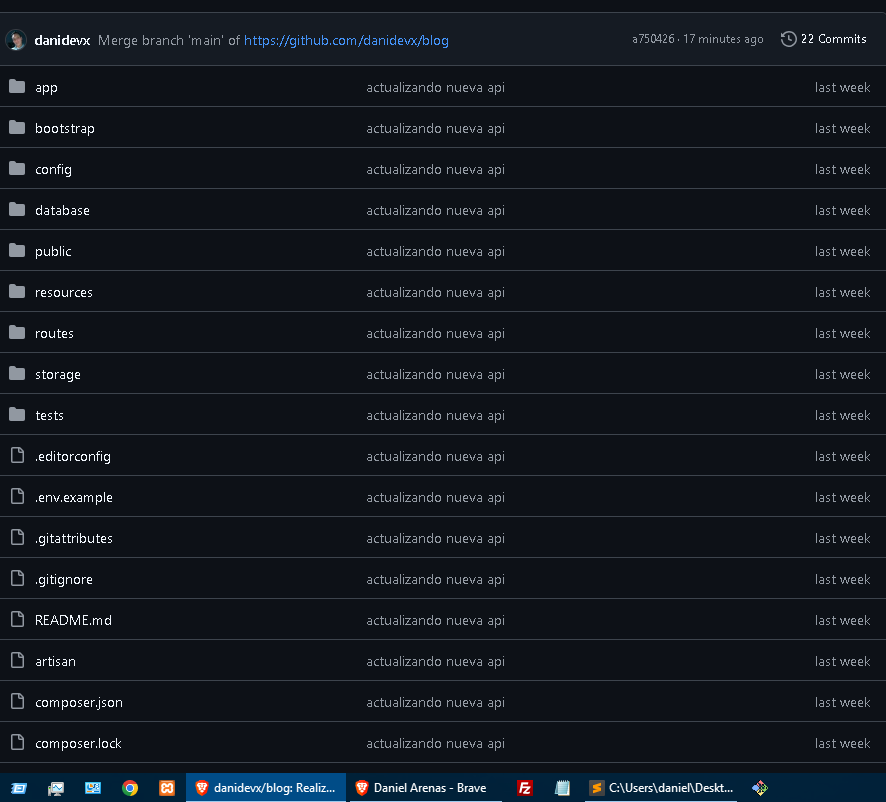Click the database folder icon
This screenshot has height=802, width=886.
click(17, 210)
